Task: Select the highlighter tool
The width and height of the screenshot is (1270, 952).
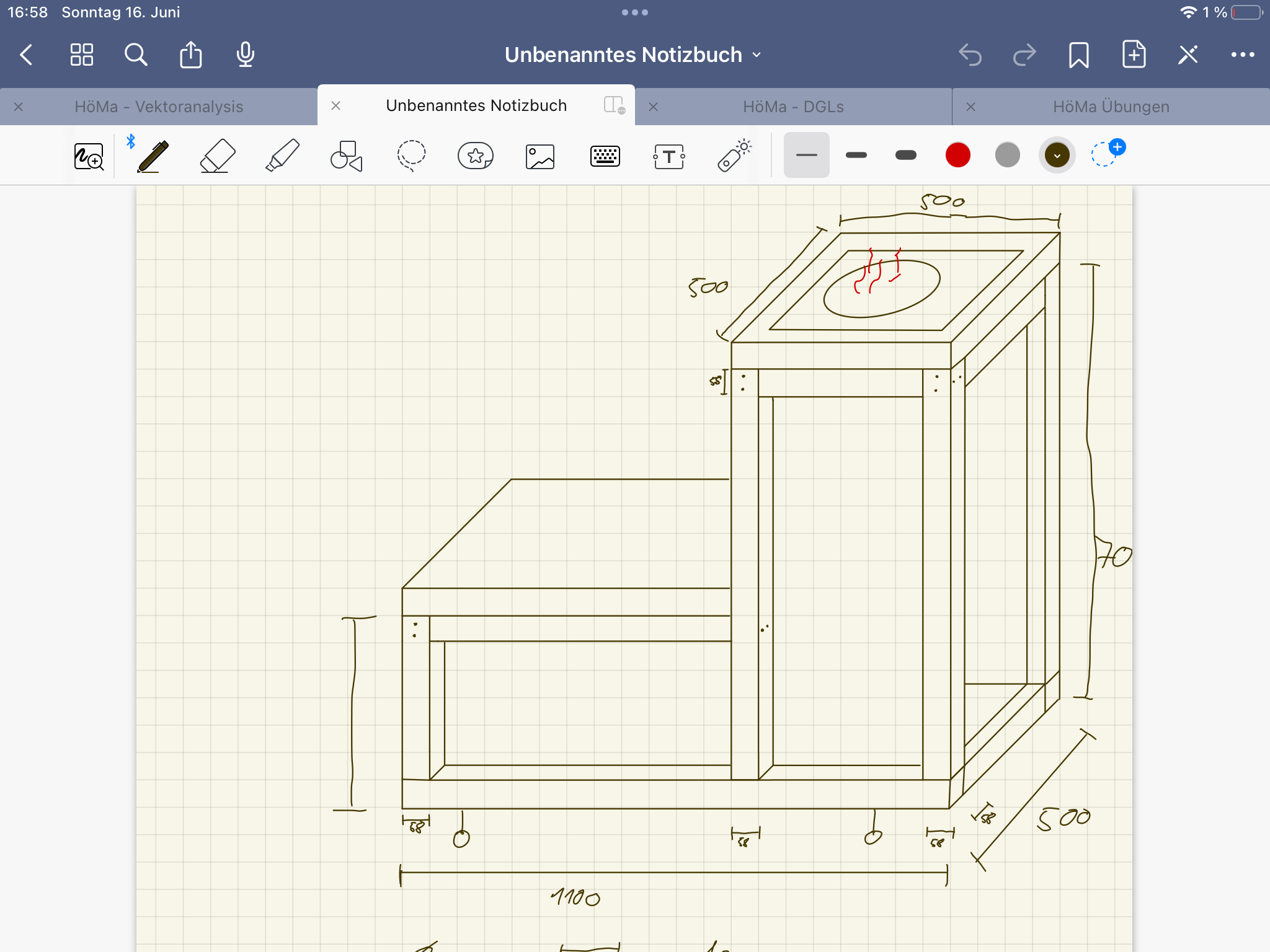Action: [x=282, y=156]
